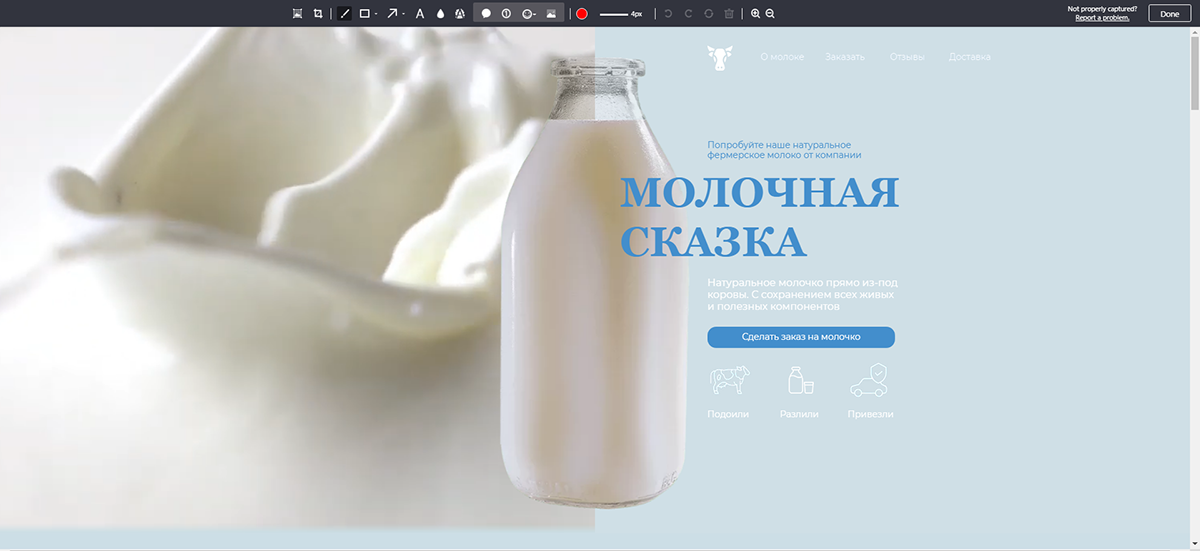Click the Undo arrow icon
The image size is (1200, 551).
(x=668, y=14)
